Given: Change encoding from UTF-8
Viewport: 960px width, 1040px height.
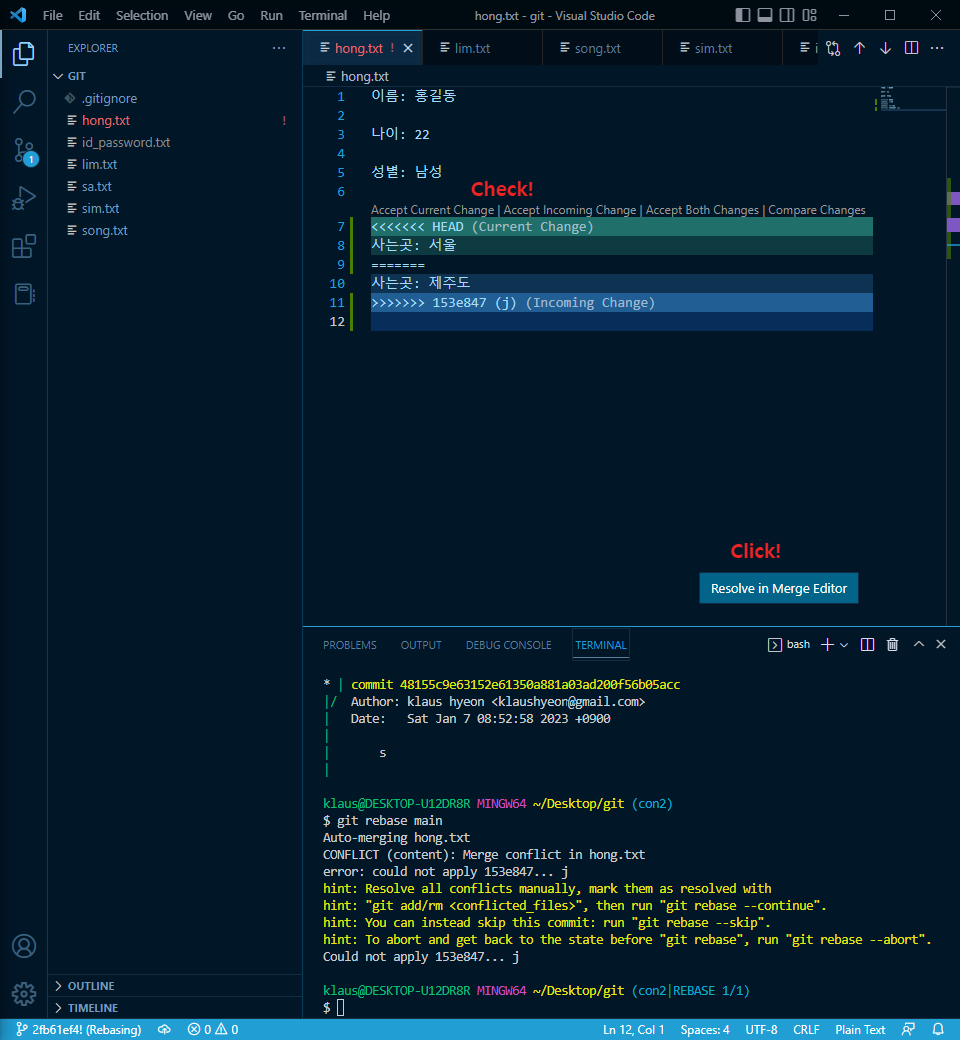Looking at the screenshot, I should point(761,1029).
